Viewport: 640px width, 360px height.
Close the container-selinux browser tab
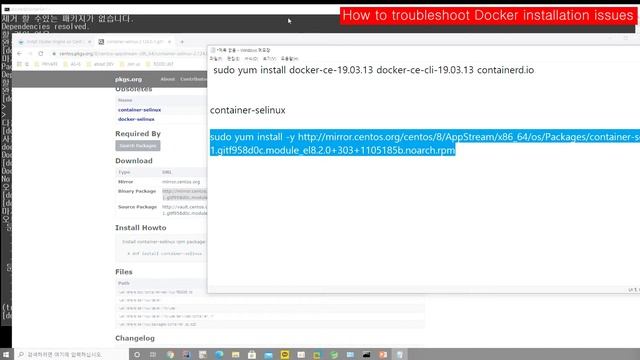coord(169,42)
